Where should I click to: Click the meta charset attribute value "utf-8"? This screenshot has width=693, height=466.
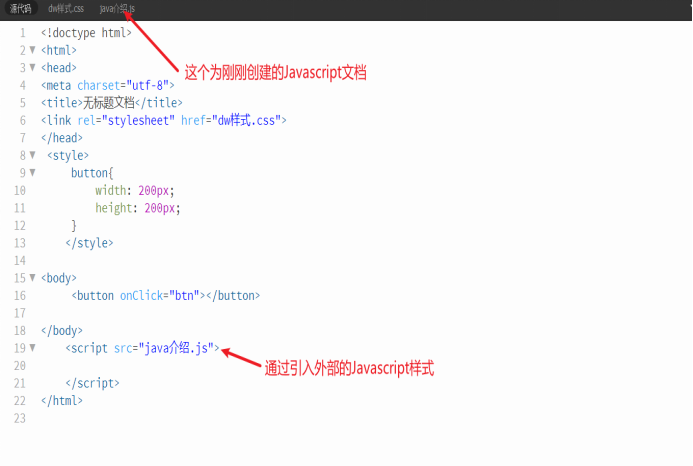point(148,85)
